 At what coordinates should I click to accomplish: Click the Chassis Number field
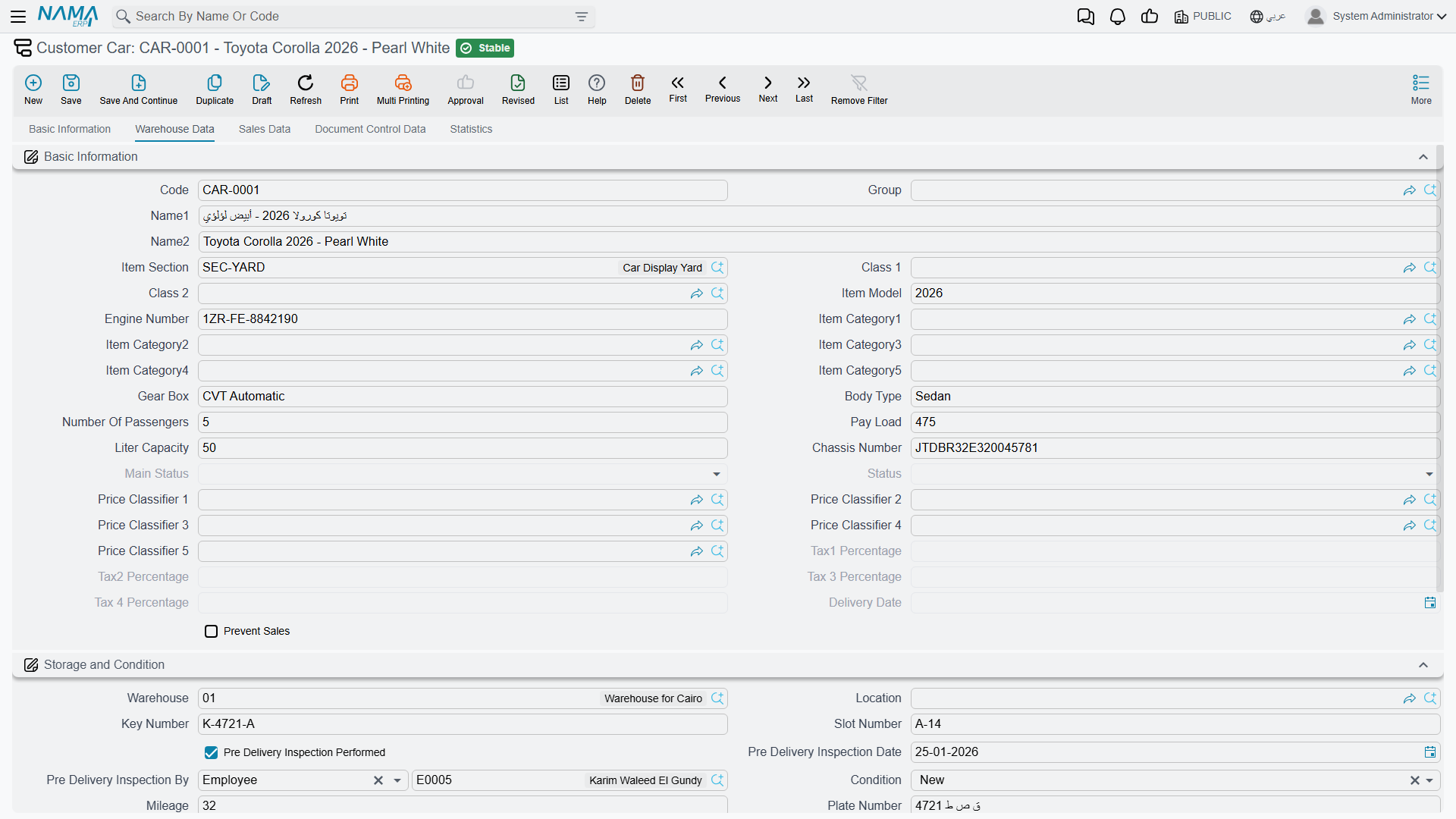[x=1175, y=448]
